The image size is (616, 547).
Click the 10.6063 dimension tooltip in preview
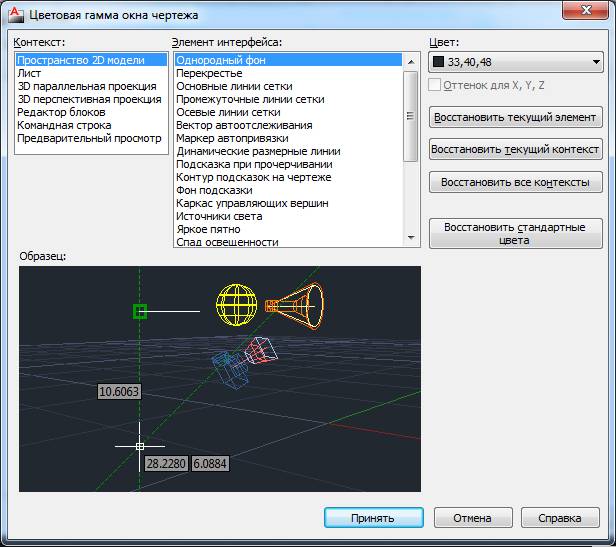coord(119,391)
